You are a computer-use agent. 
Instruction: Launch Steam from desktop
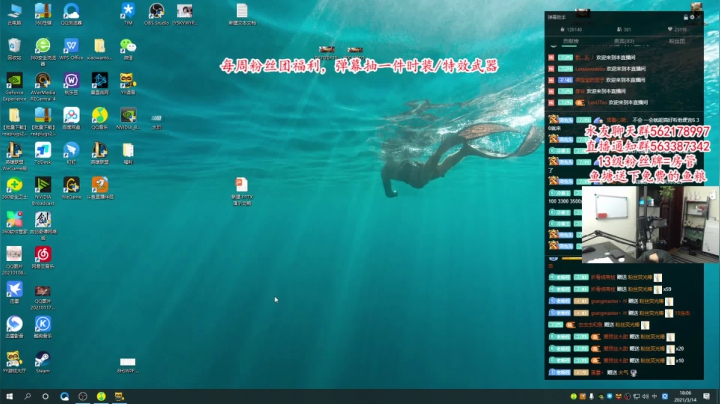[43, 362]
